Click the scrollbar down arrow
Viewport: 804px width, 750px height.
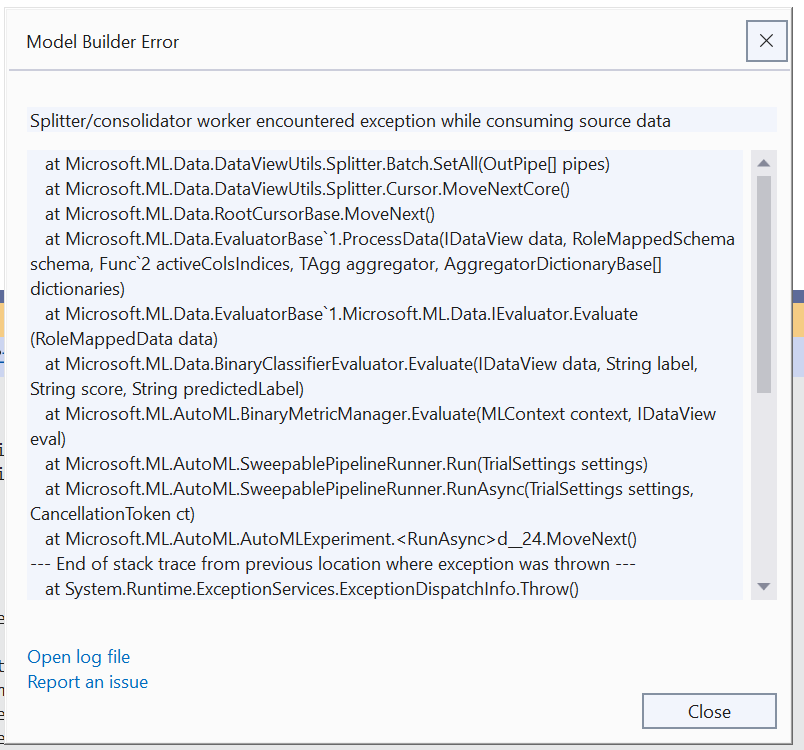point(763,585)
